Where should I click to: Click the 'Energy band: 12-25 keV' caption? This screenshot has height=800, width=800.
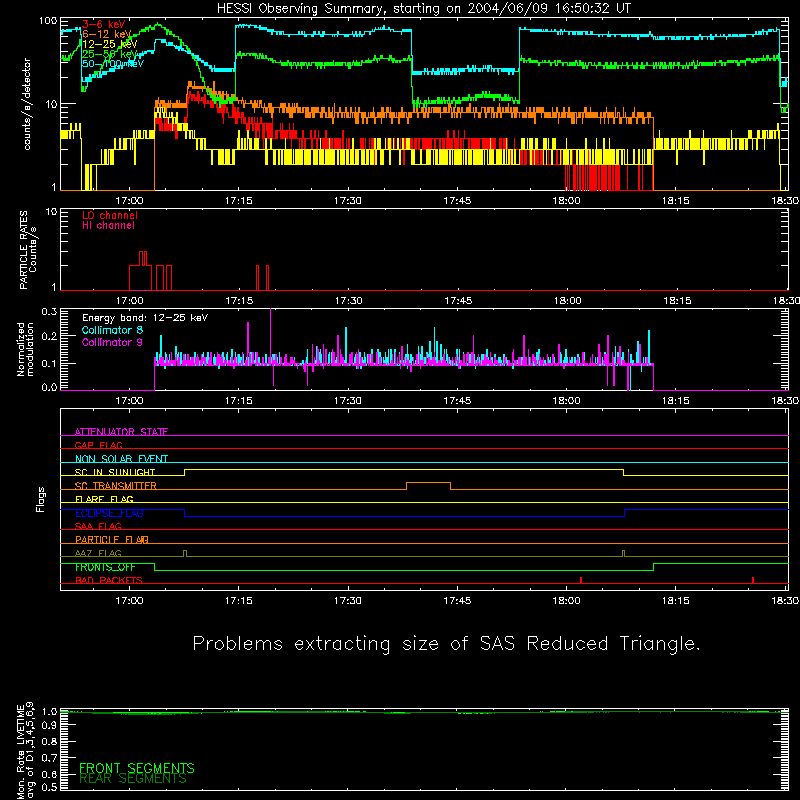click(x=145, y=318)
